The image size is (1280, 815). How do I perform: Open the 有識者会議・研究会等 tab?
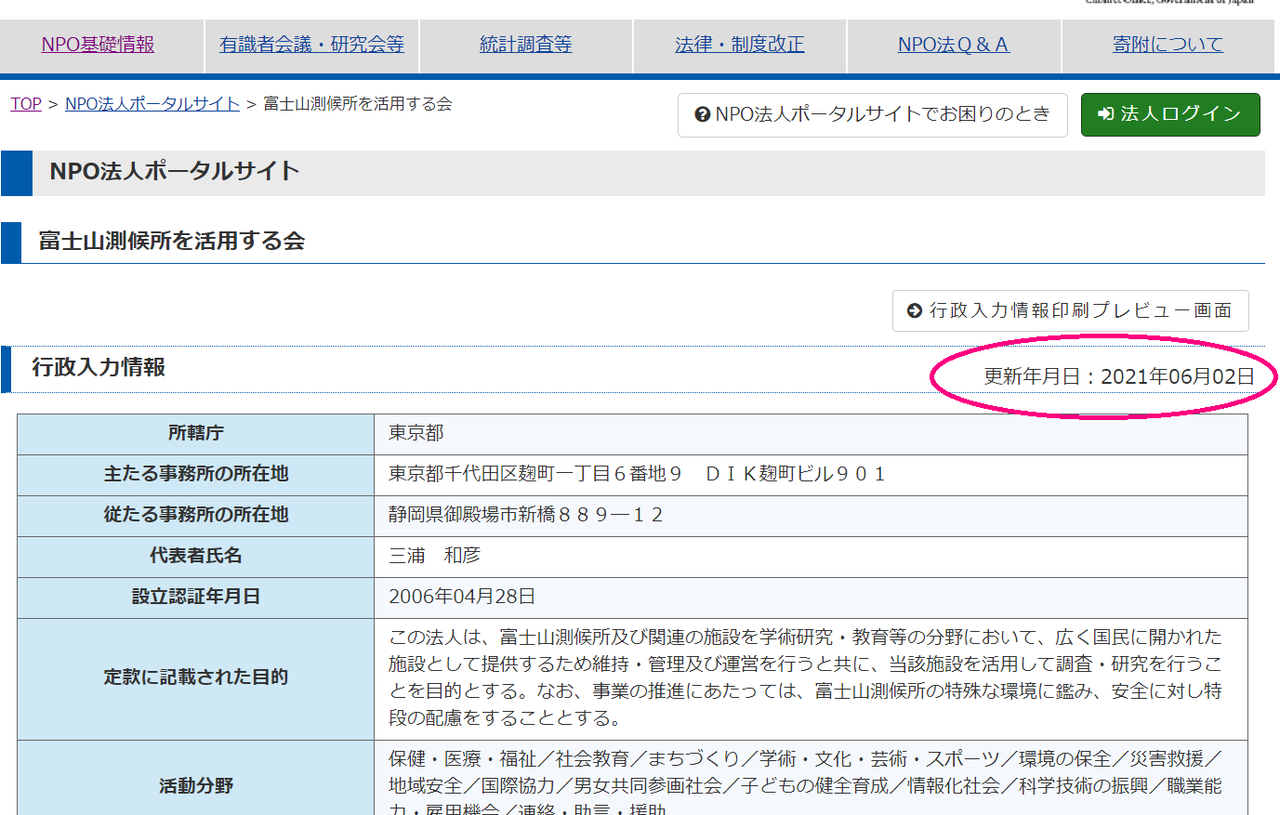(312, 45)
